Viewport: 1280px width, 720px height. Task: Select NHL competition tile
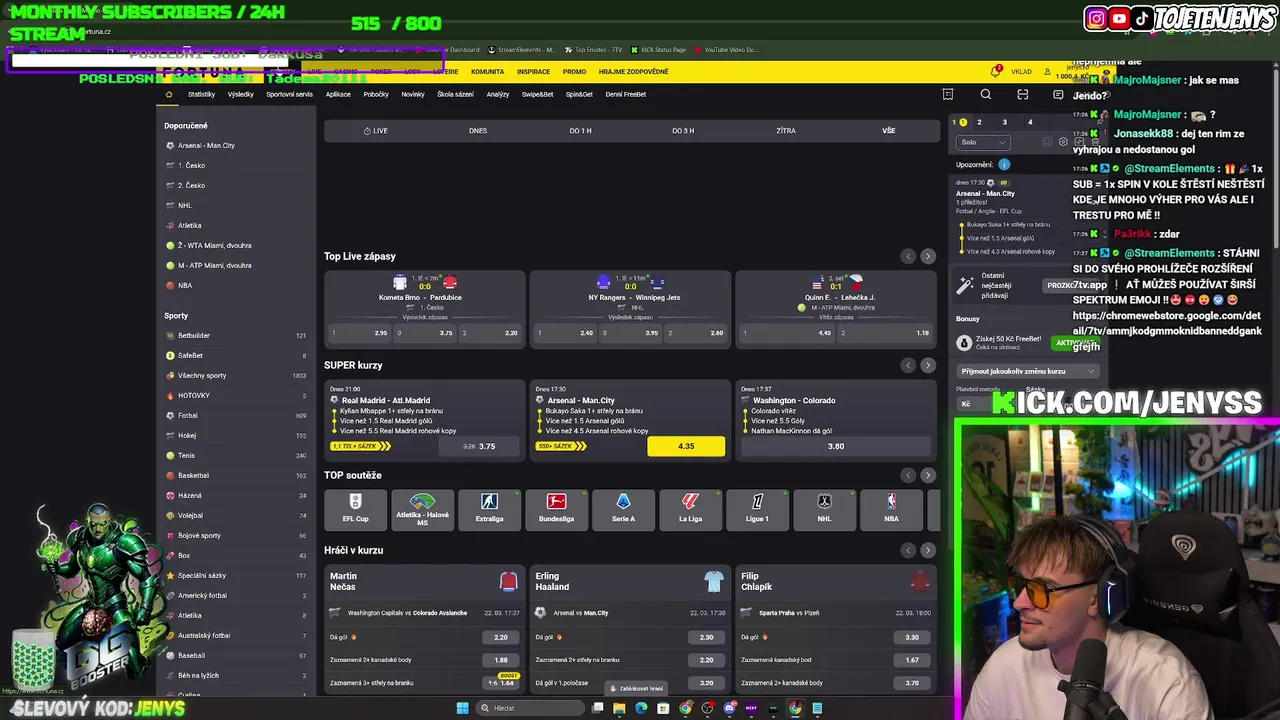point(824,509)
